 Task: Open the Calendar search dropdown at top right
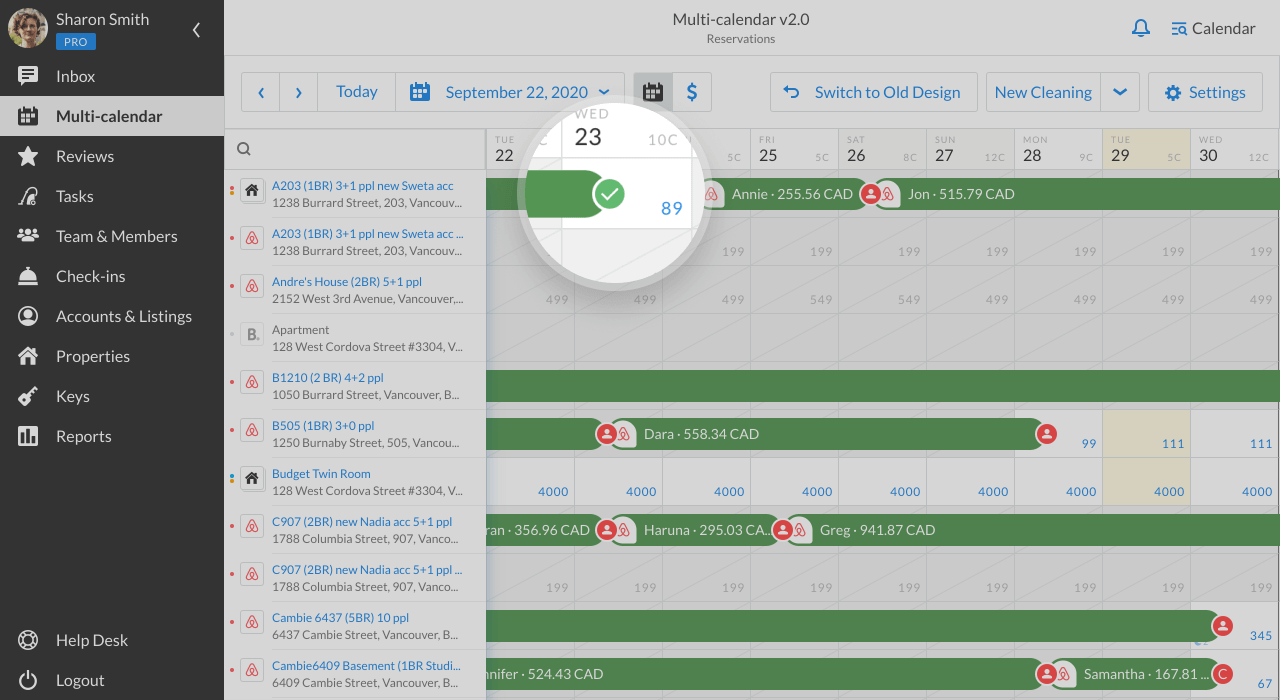coord(1213,28)
